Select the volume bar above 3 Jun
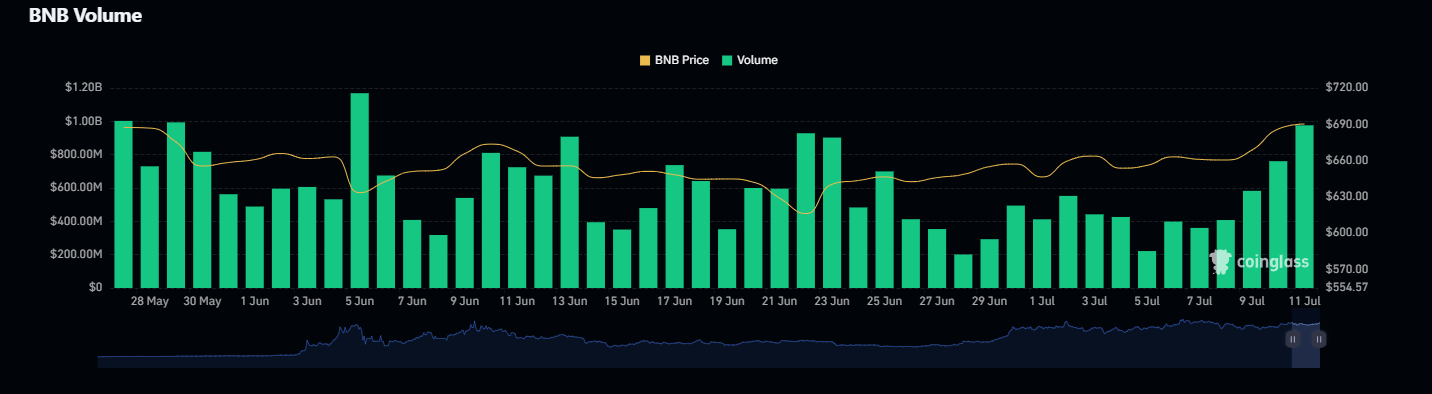The height and width of the screenshot is (394, 1432). click(x=307, y=237)
